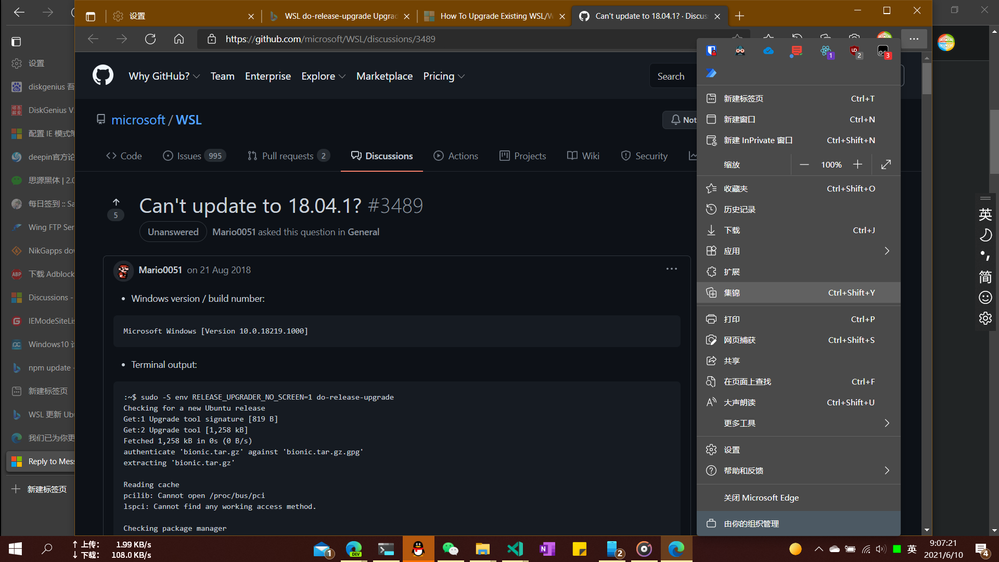Select Reply to Mes entry in the vertical tabs sidebar
The image size is (999, 562).
click(x=40, y=461)
